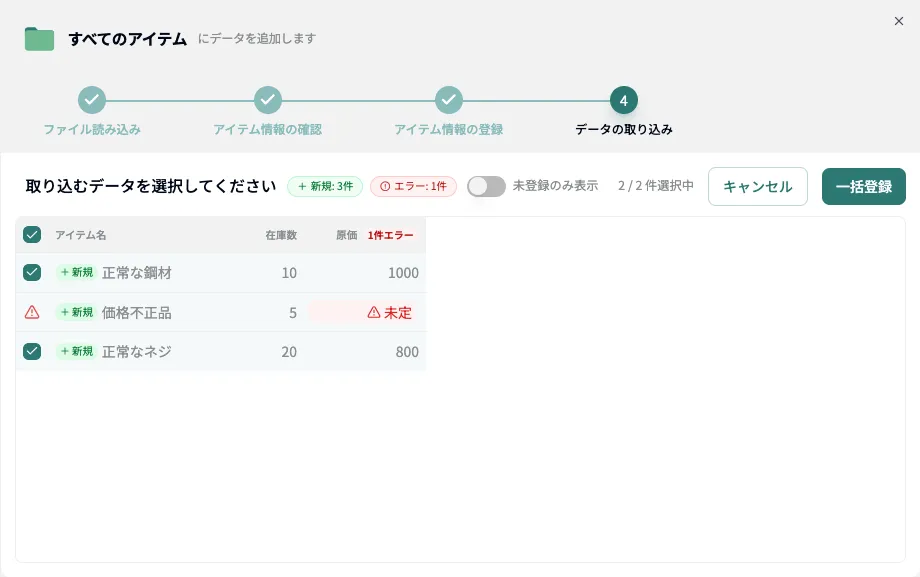Click the green folder icon
This screenshot has height=577, width=920.
pyautogui.click(x=39, y=39)
